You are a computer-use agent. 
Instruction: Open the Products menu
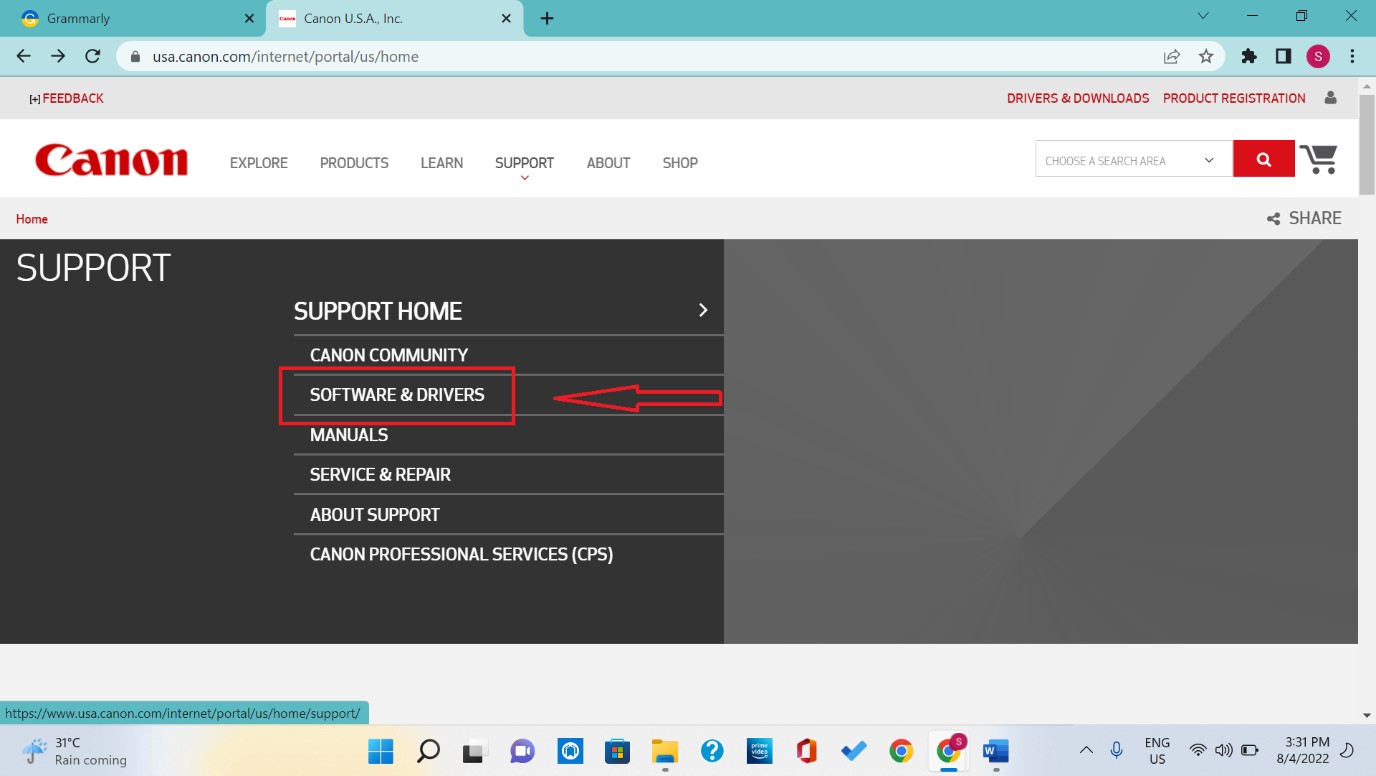354,163
